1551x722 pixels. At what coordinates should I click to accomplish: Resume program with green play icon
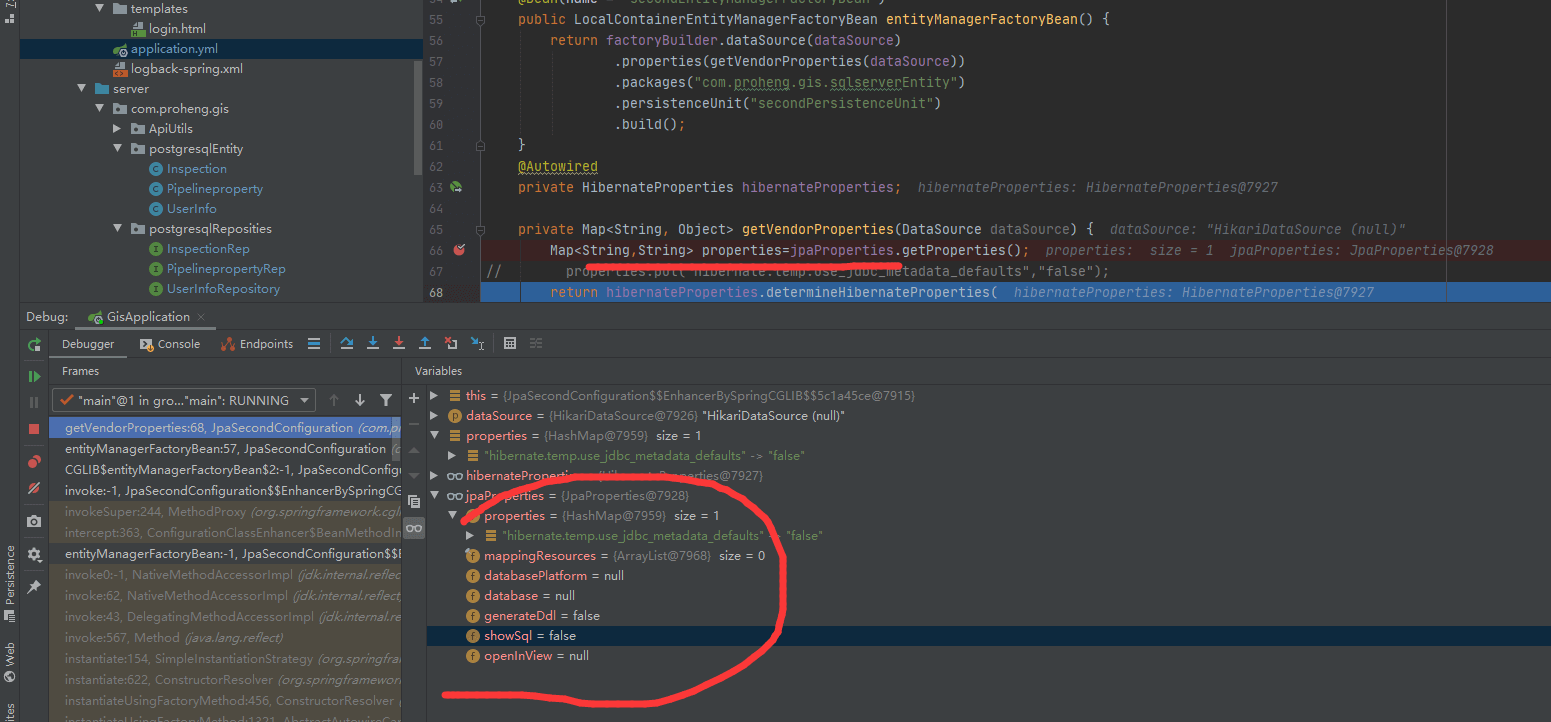coord(34,376)
